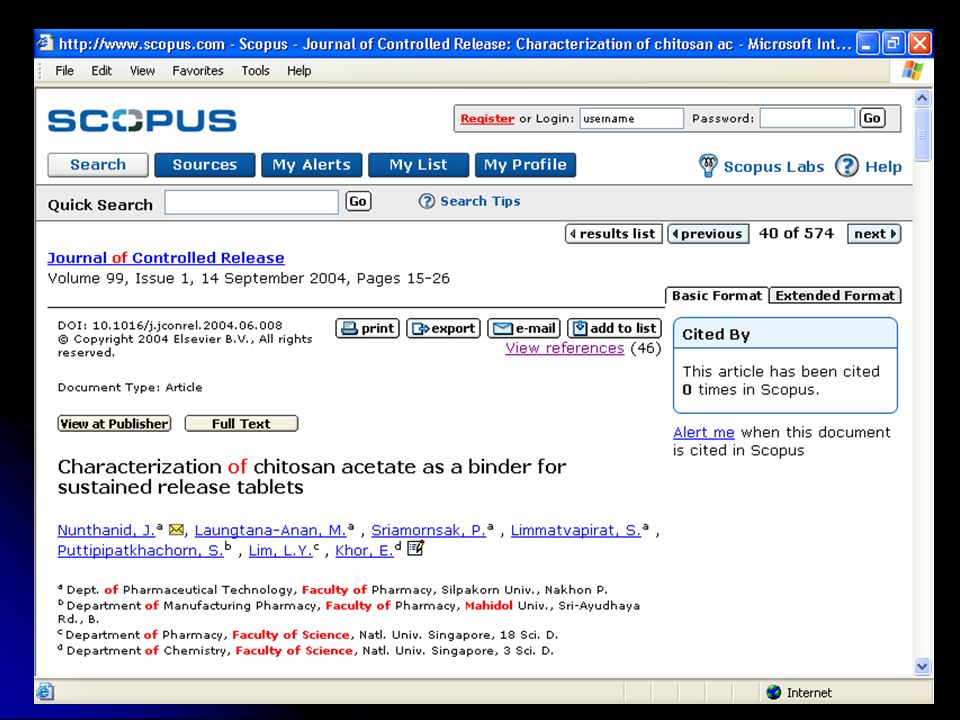Open the My List tab

coord(418,165)
